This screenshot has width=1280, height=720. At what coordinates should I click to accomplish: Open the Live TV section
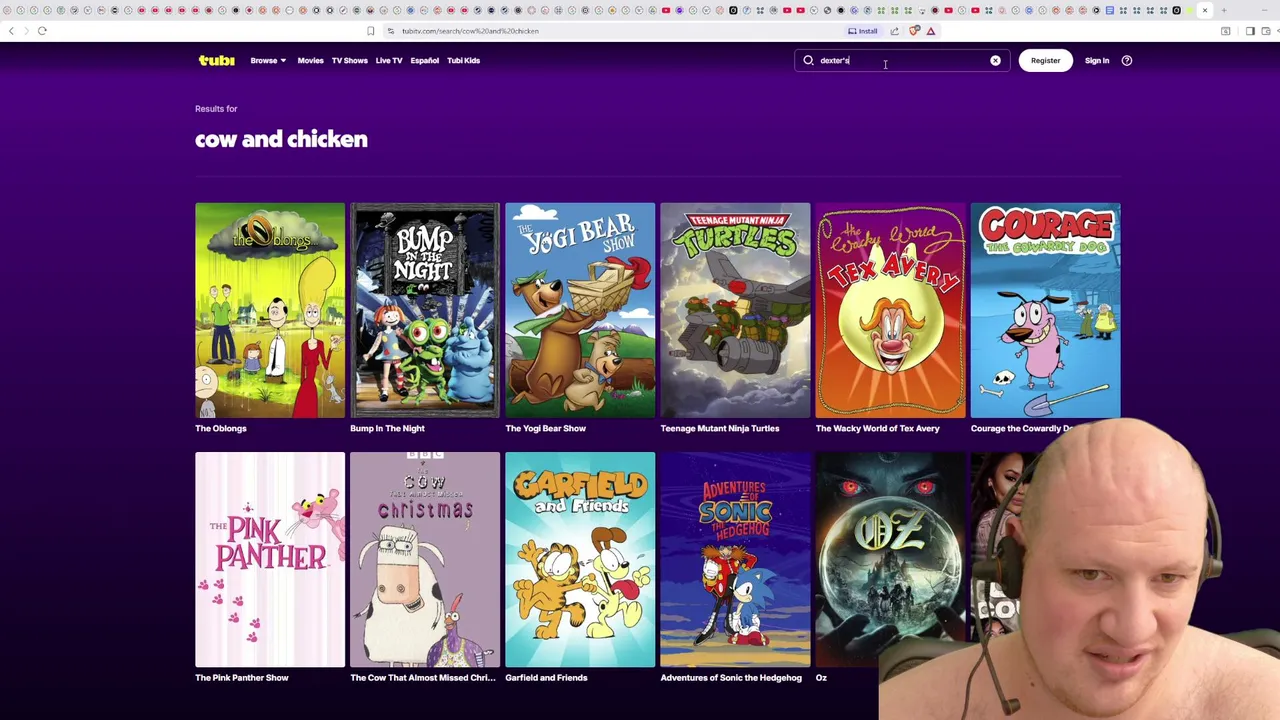point(389,60)
